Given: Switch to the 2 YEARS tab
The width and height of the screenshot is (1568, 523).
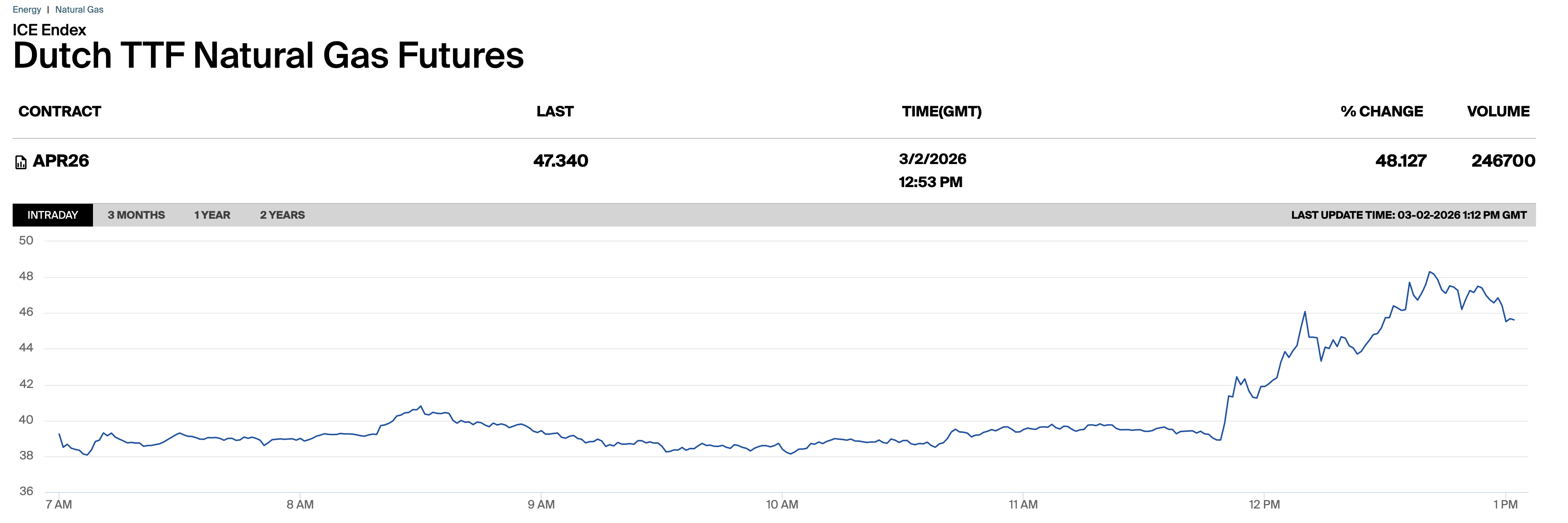Looking at the screenshot, I should [x=282, y=215].
